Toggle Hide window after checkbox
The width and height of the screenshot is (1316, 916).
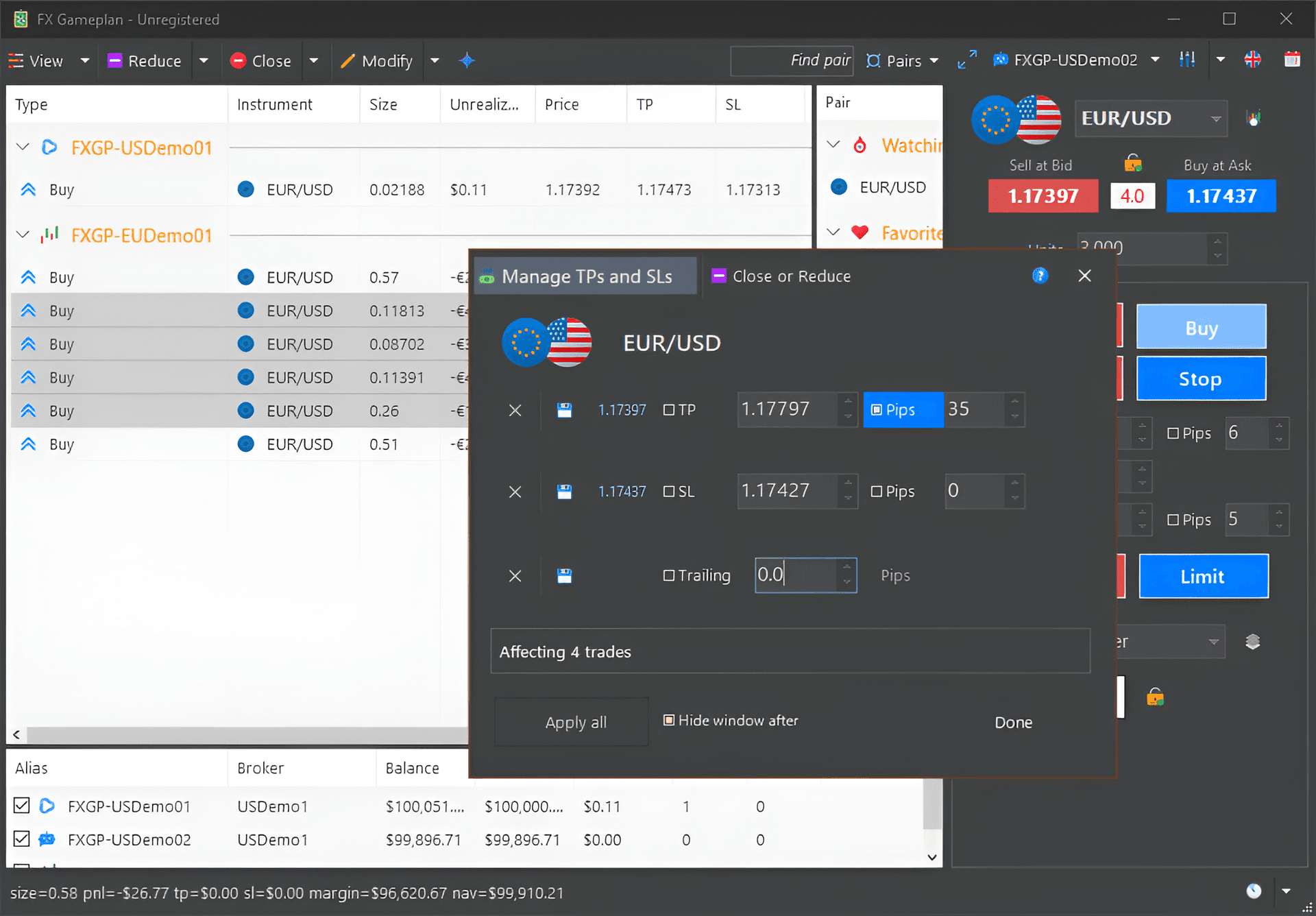pyautogui.click(x=669, y=720)
